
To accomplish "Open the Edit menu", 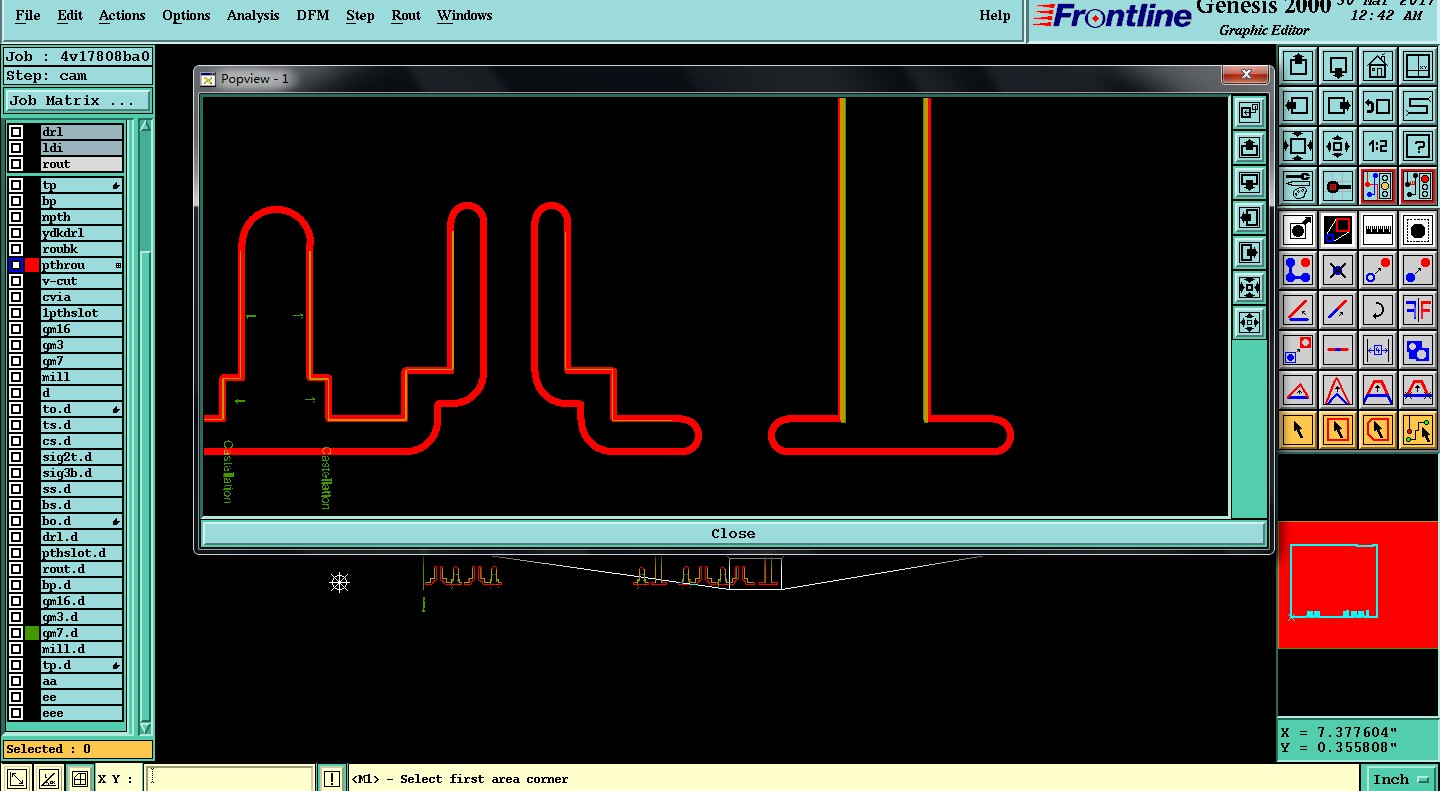I will [x=70, y=15].
